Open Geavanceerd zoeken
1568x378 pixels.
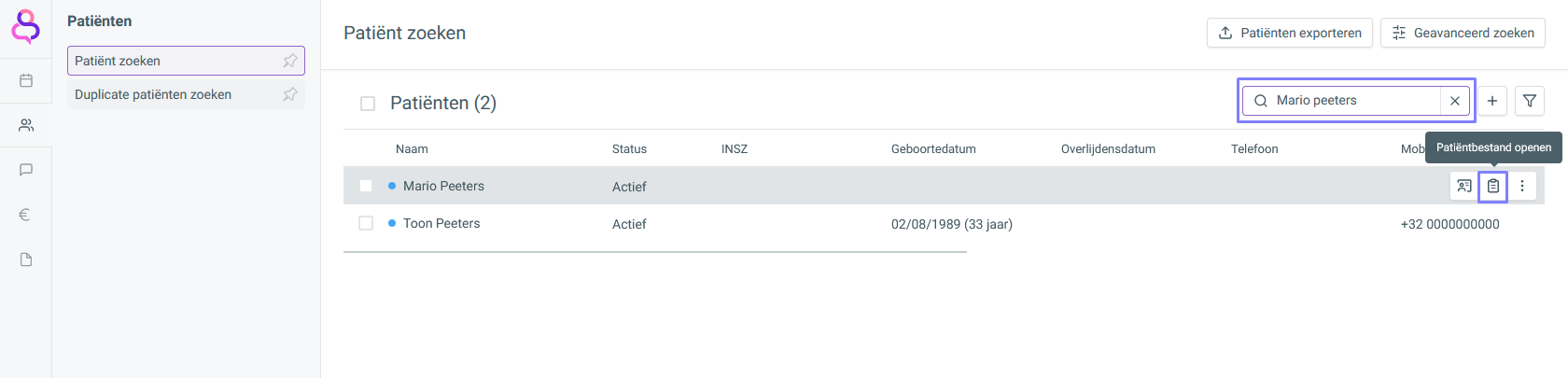[1463, 33]
